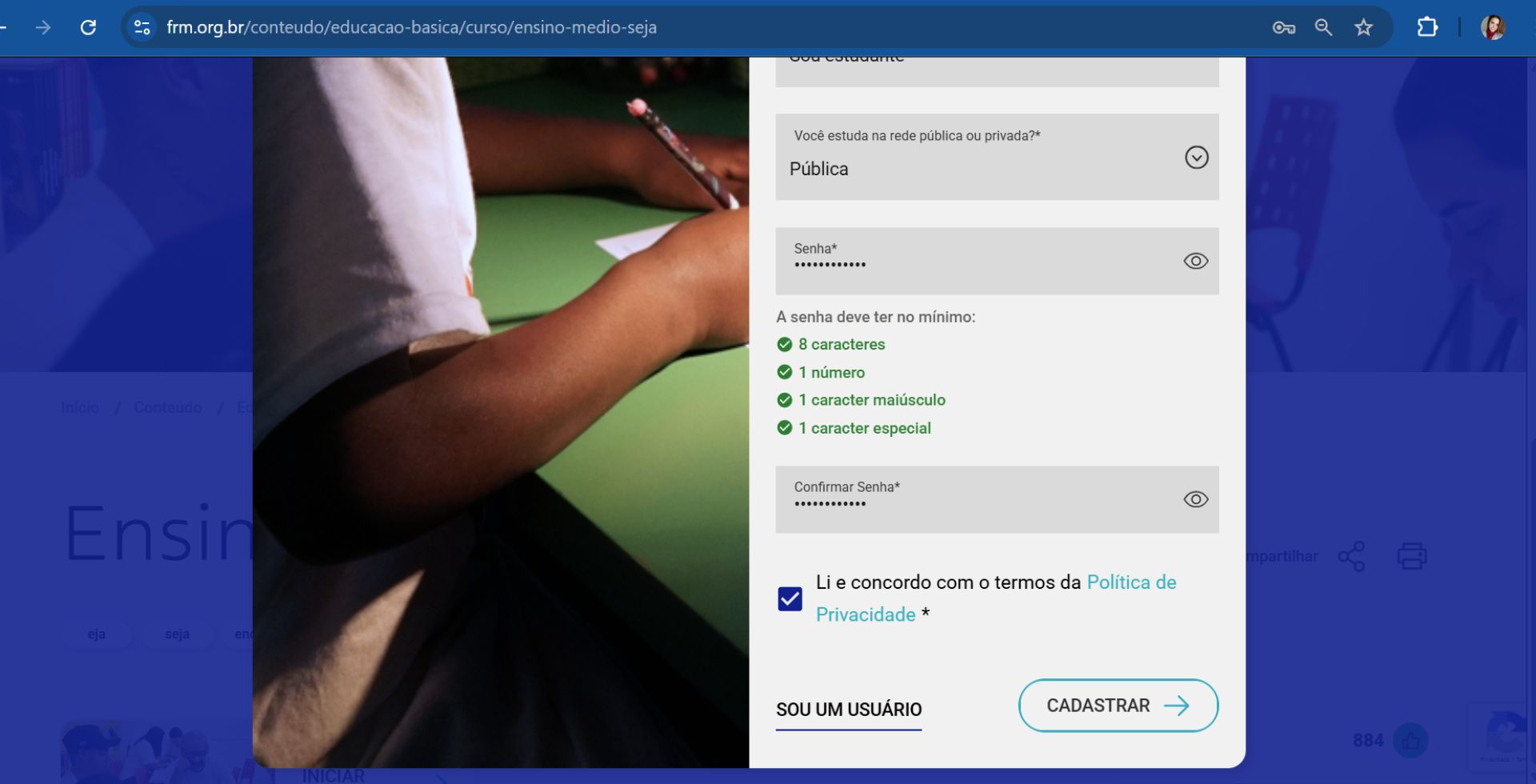The image size is (1536, 784).
Task: Open site information icon in address bar
Action: pos(142,27)
